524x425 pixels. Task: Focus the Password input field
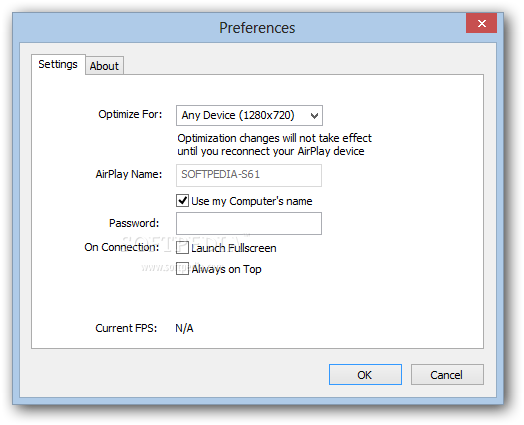(249, 223)
